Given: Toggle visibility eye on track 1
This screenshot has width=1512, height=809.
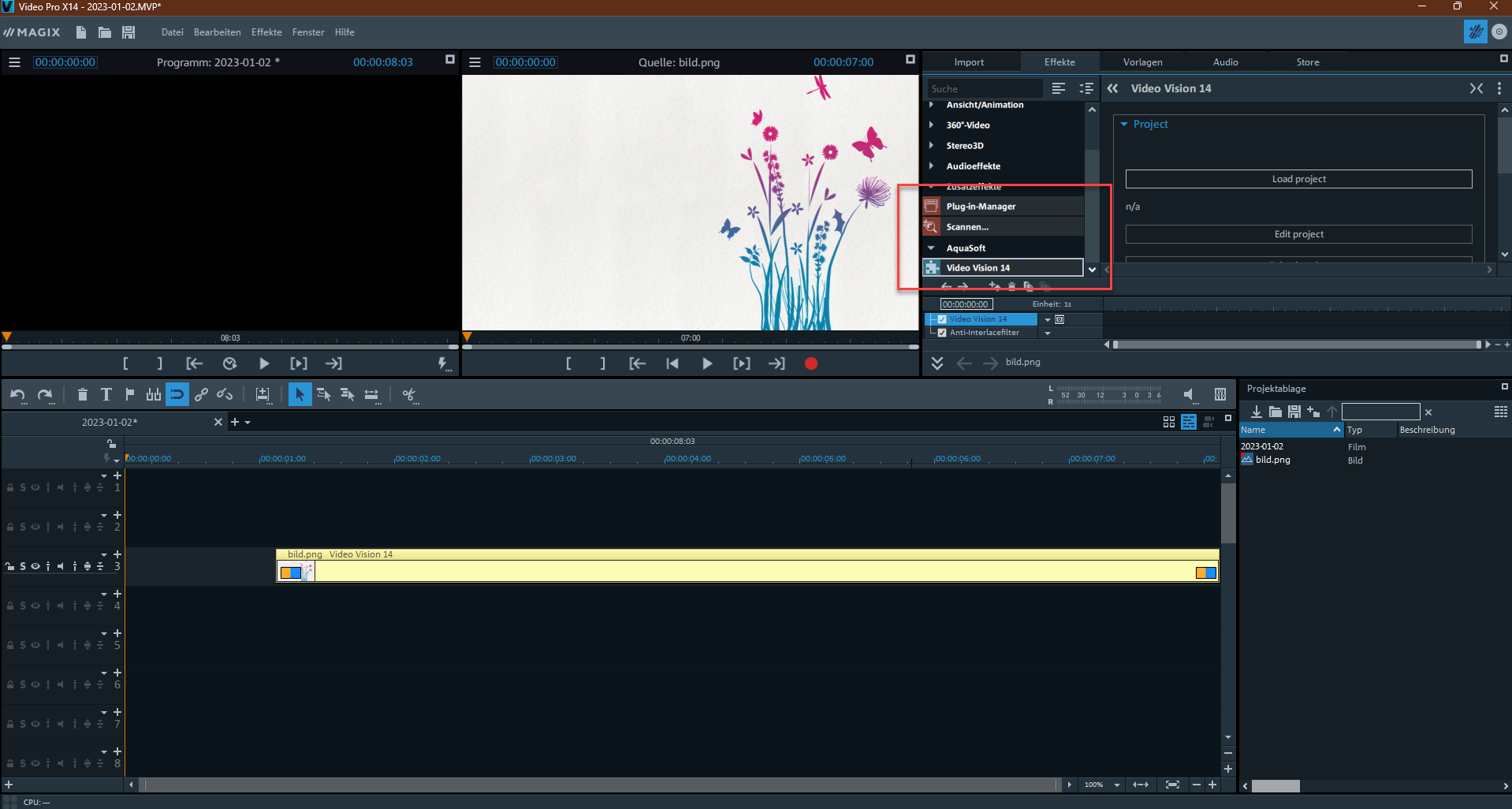Looking at the screenshot, I should click(x=35, y=487).
